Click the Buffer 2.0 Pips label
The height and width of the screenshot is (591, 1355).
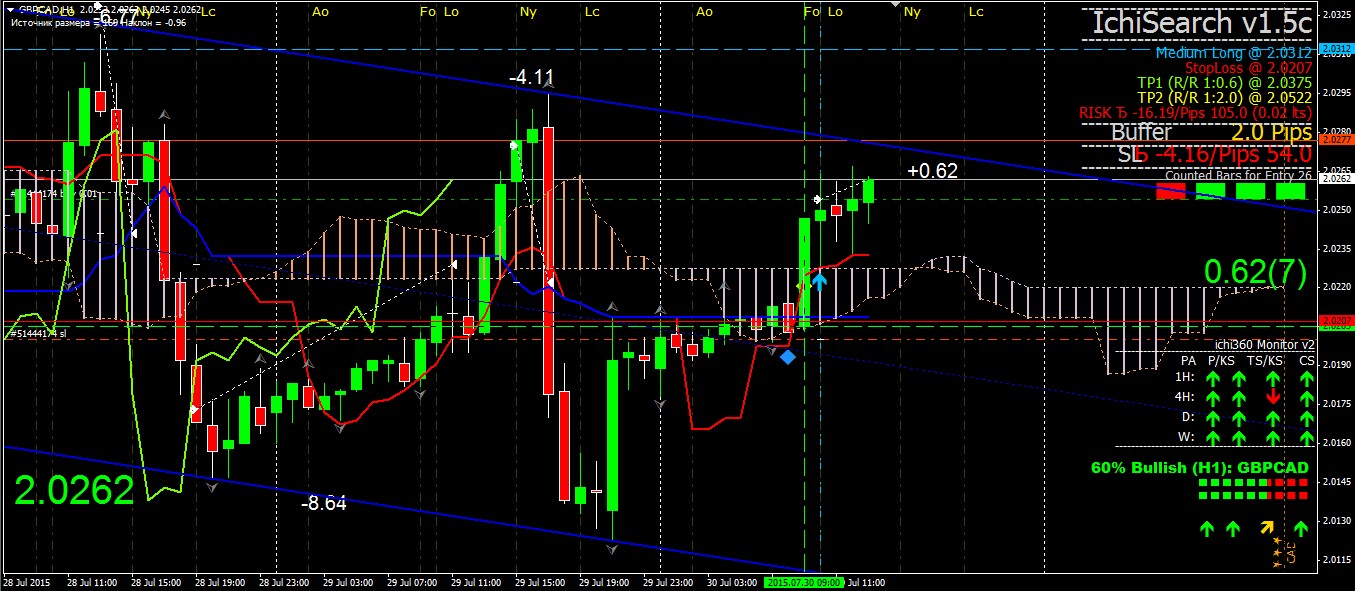[x=1212, y=132]
